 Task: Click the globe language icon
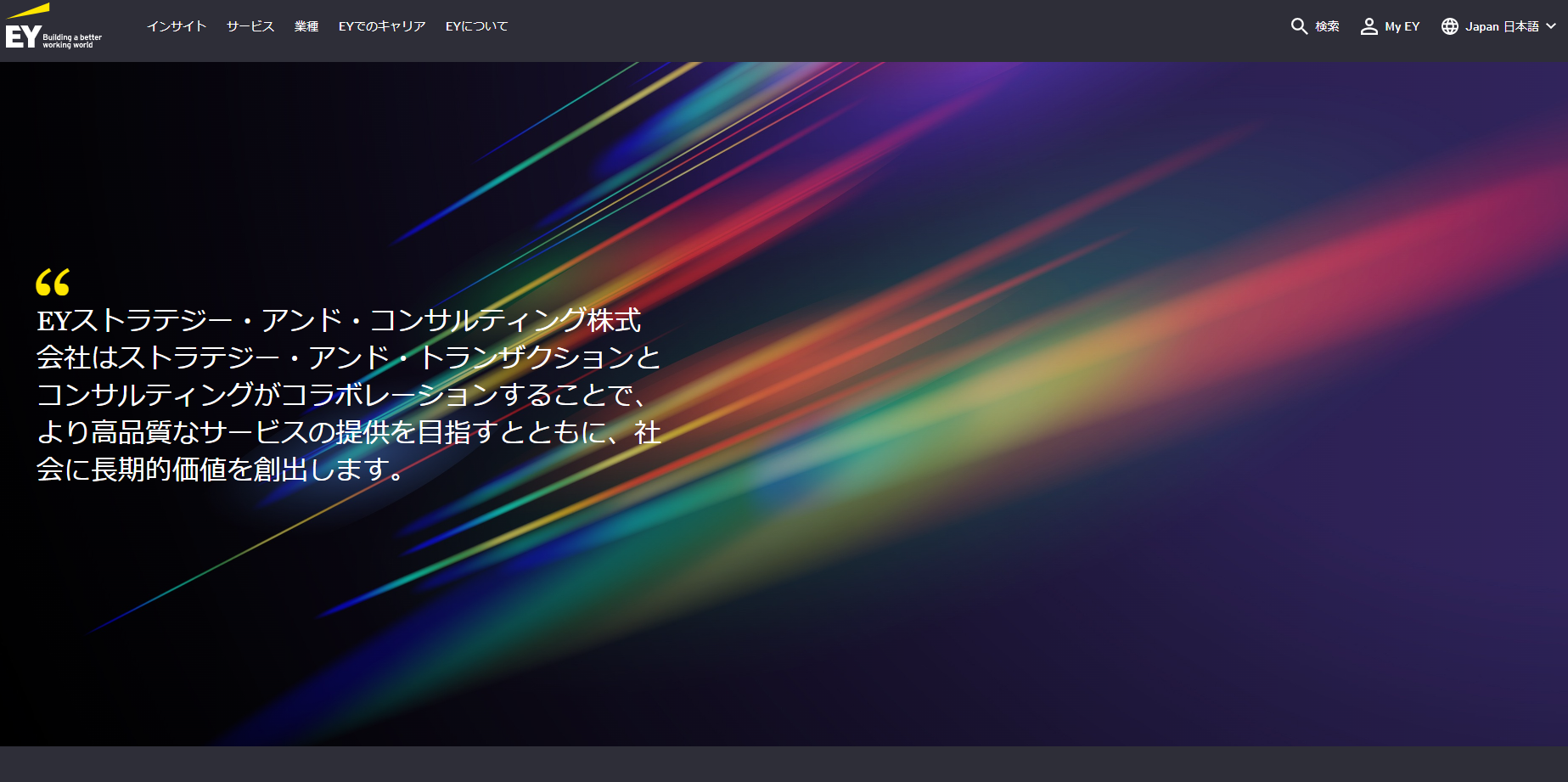[1450, 26]
